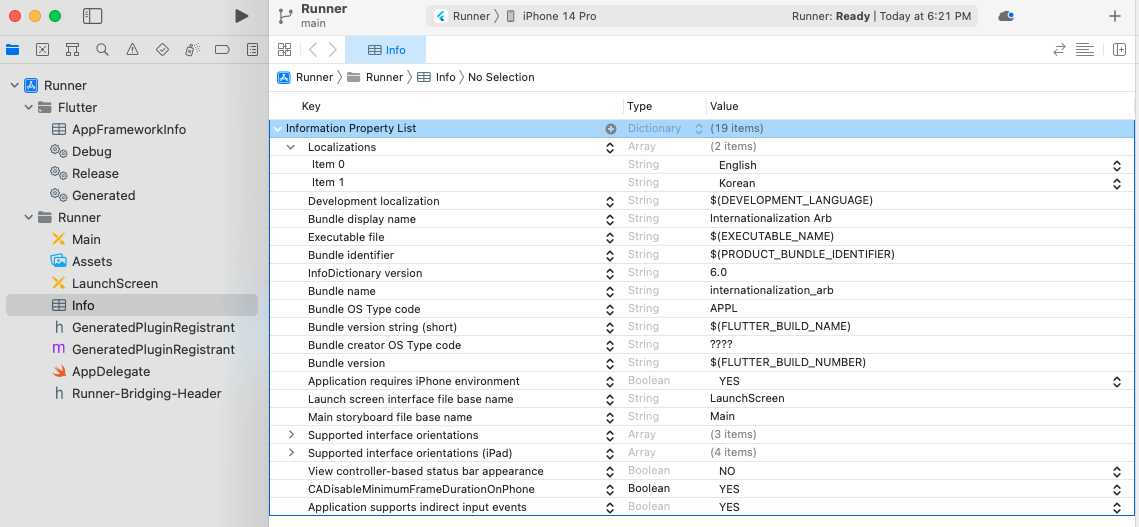Viewport: 1139px width, 527px height.
Task: Open Information Property List type stepper
Action: 699,129
